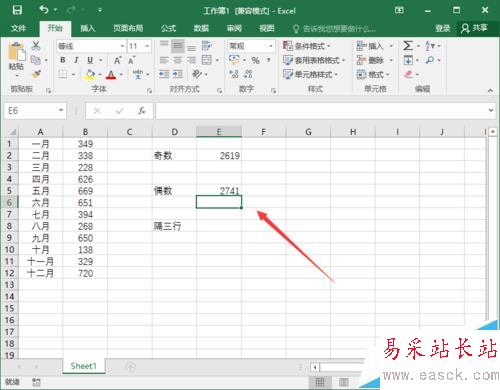This screenshot has width=500, height=390.
Task: Click Delete cells button
Action: [370, 60]
